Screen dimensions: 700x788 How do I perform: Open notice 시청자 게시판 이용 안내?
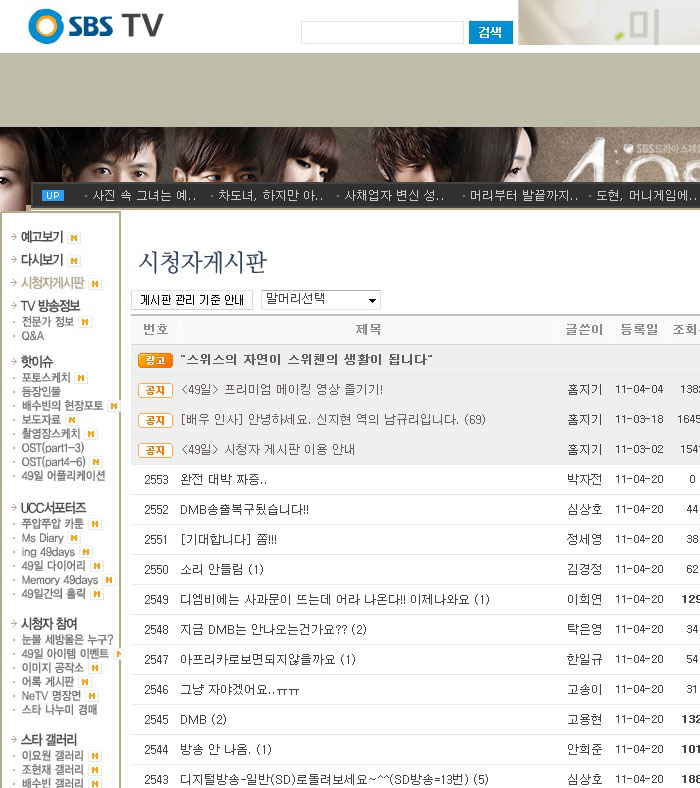[267, 450]
